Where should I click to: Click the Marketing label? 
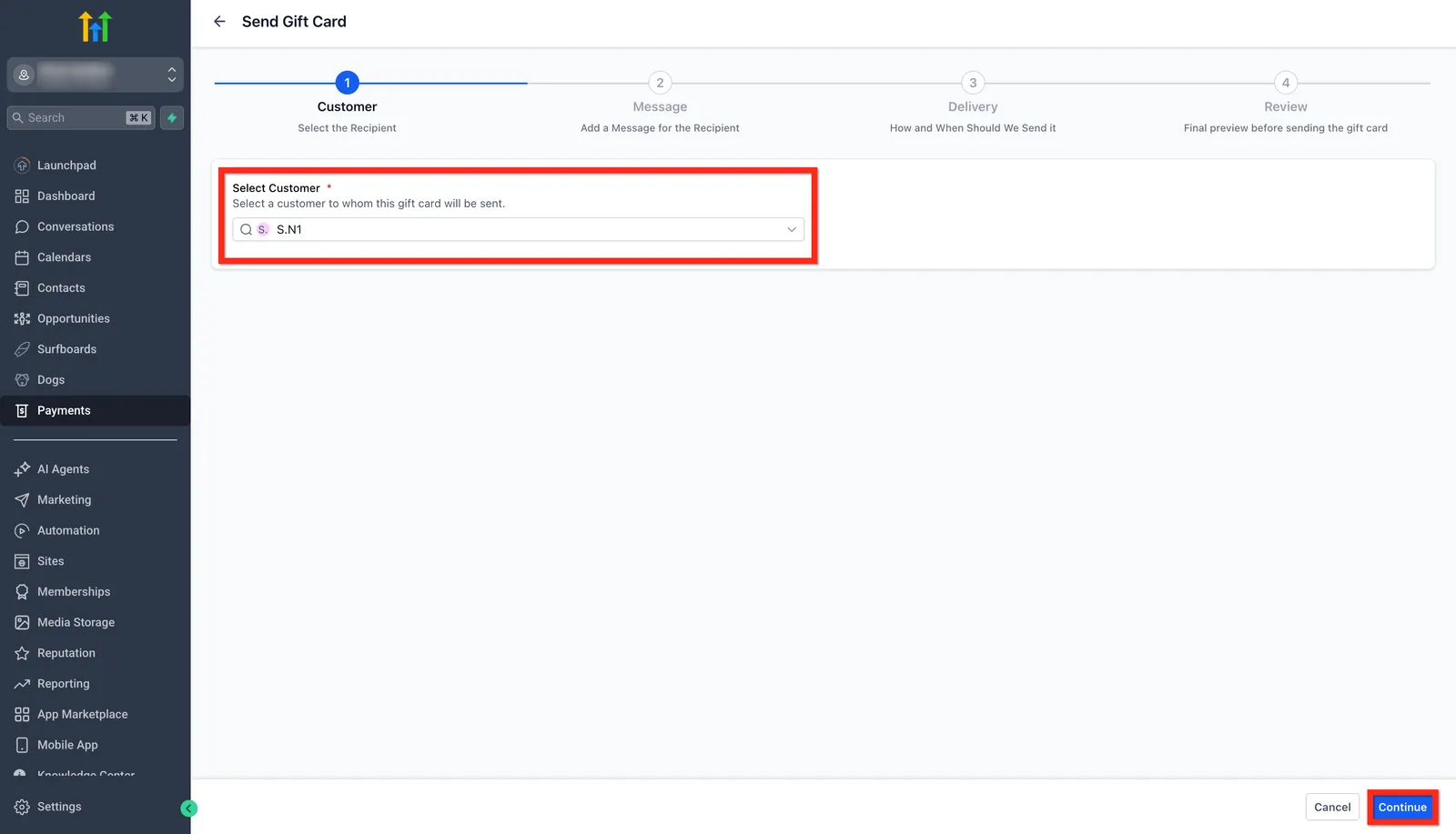click(64, 500)
